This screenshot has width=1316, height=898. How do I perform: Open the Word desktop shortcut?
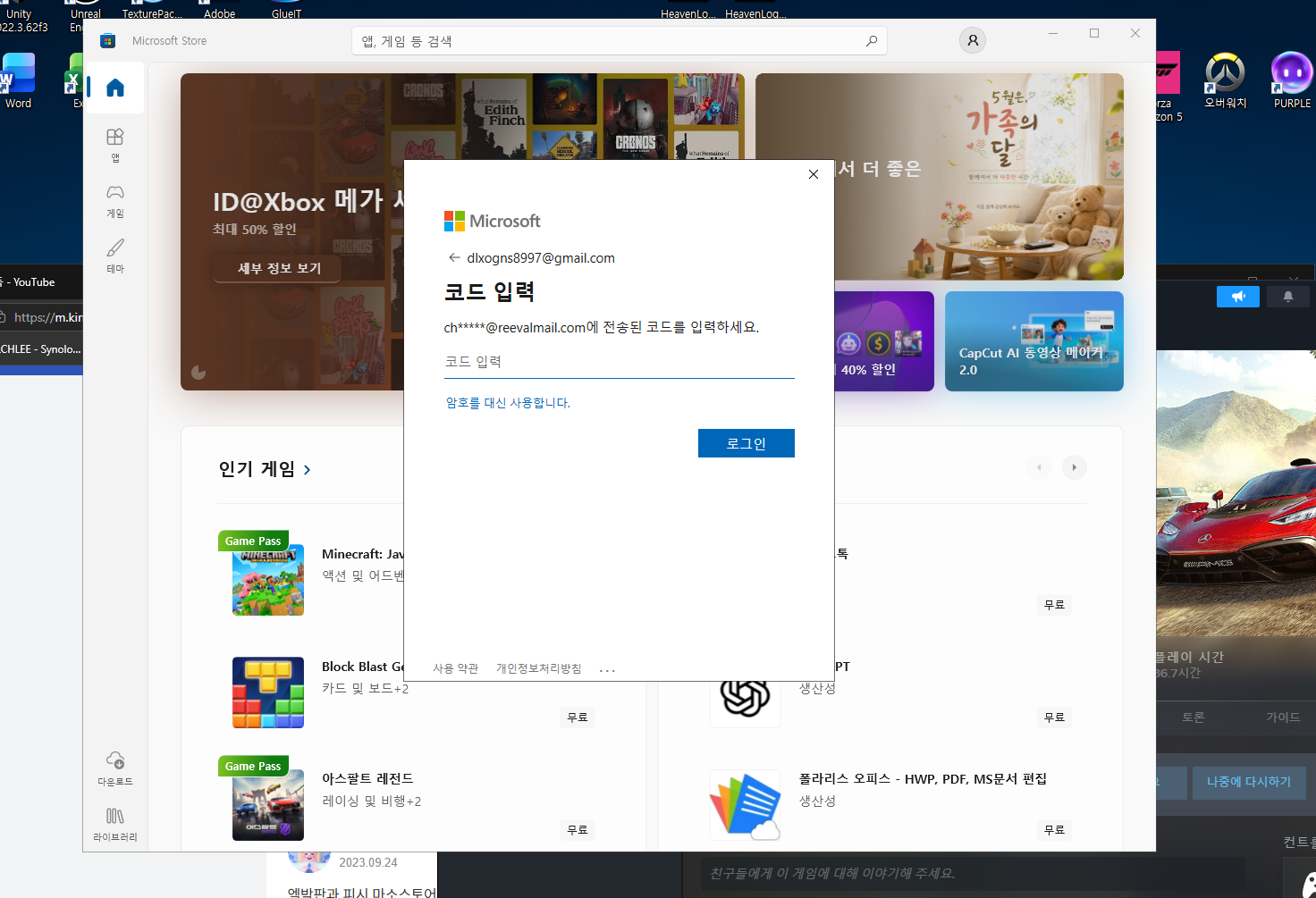pyautogui.click(x=18, y=80)
